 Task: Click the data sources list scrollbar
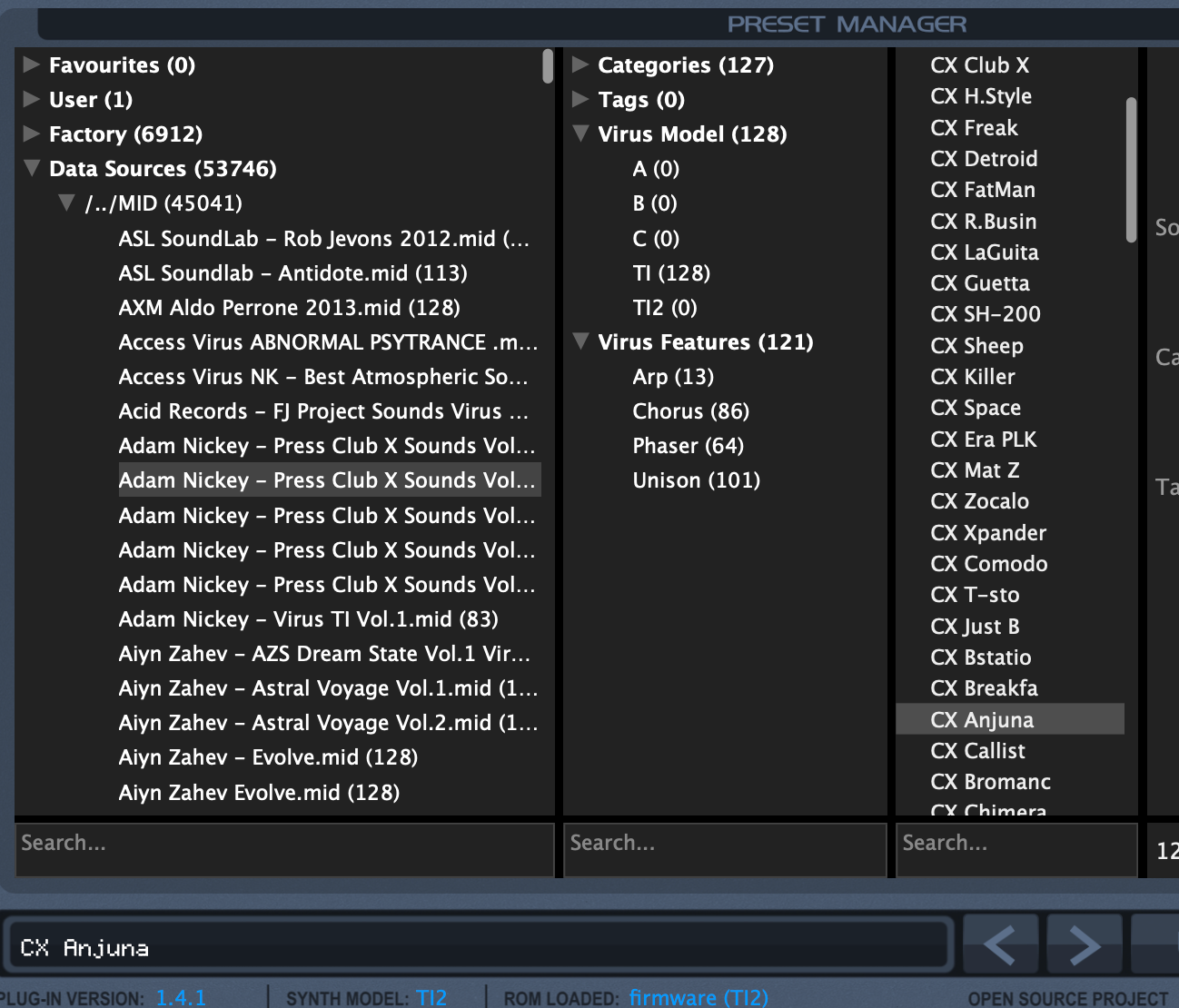click(x=548, y=66)
